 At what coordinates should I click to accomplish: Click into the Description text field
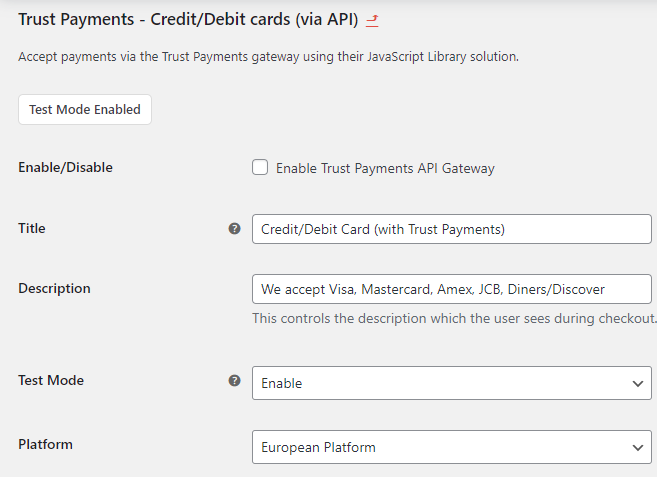point(451,289)
